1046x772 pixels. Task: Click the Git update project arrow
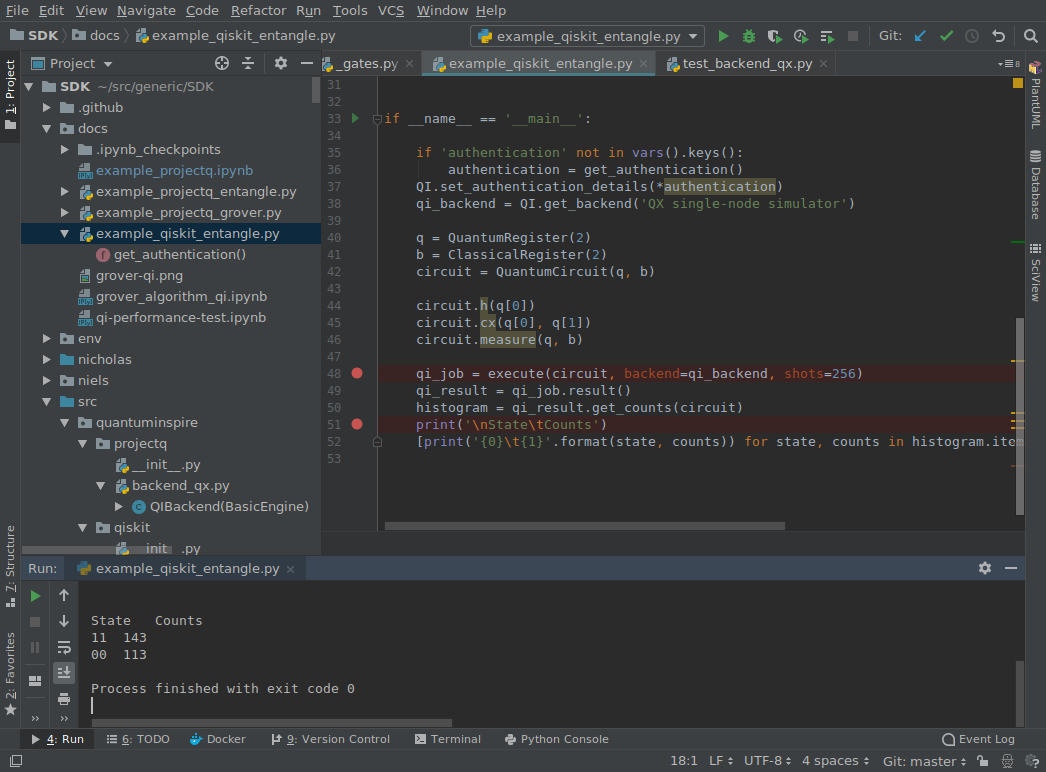click(920, 36)
